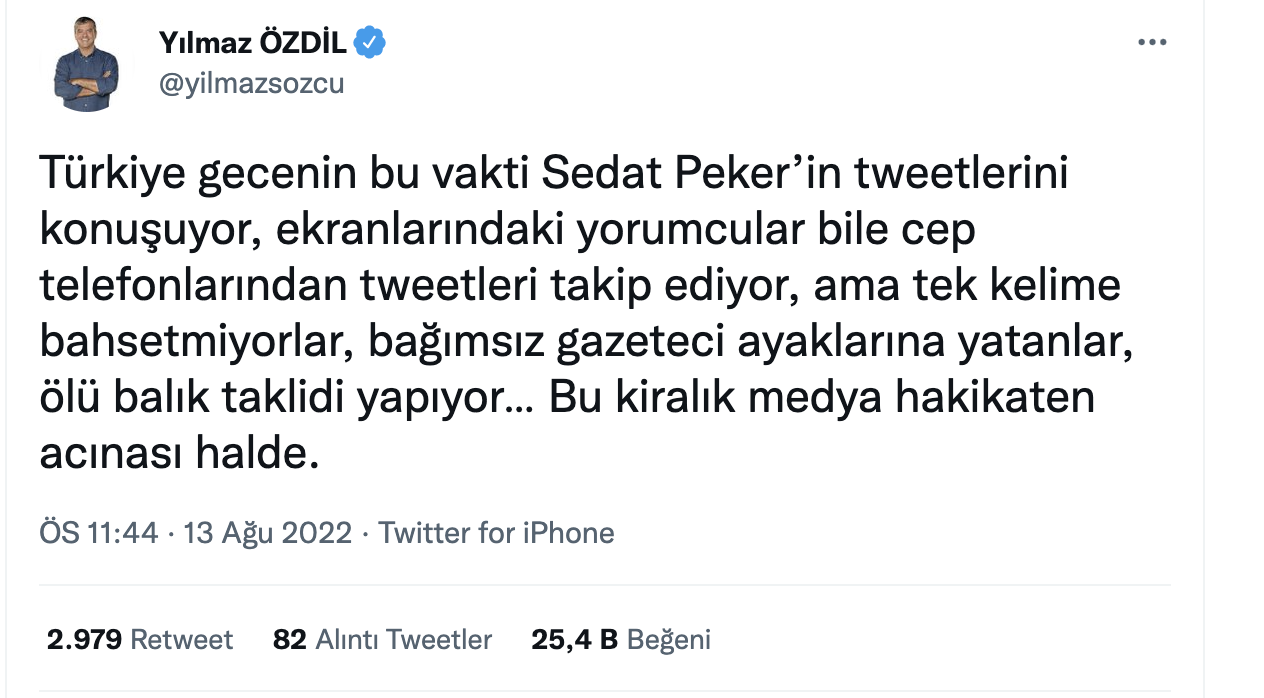
Task: Click the Twitter for iPhone source label
Action: pos(497,533)
